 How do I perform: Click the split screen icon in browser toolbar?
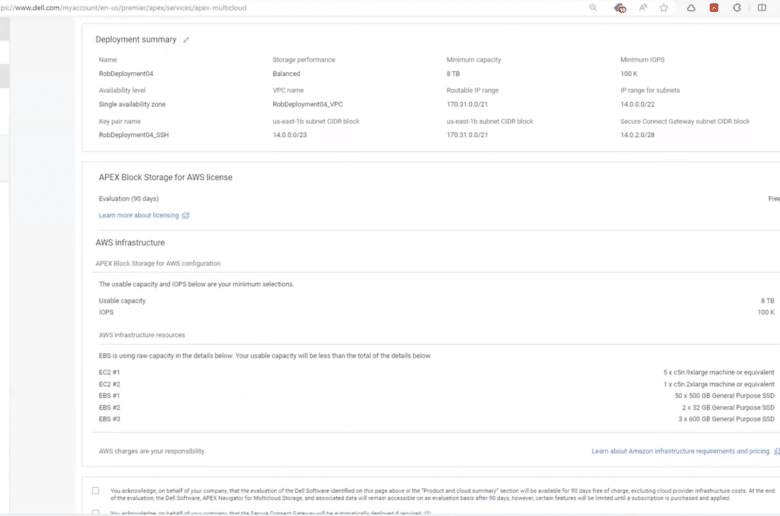[762, 7]
